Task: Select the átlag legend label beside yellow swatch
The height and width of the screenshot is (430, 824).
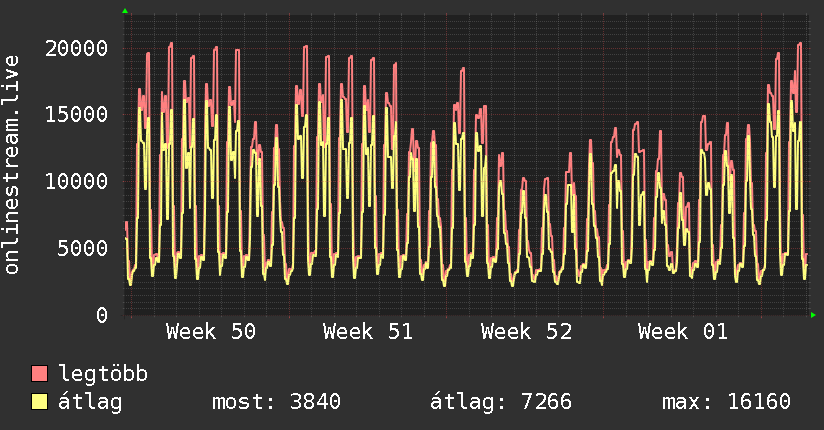Action: point(91,402)
